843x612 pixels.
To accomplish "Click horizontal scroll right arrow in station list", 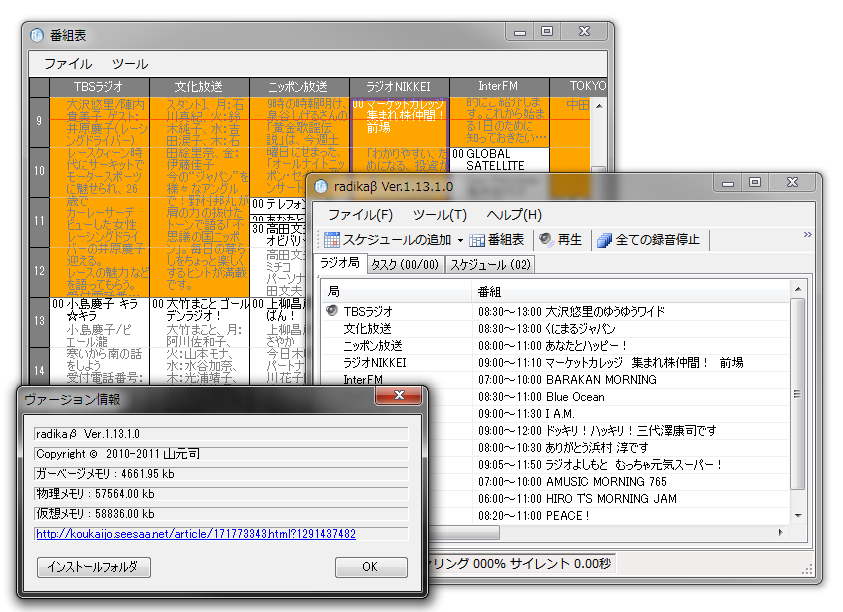I will (781, 532).
